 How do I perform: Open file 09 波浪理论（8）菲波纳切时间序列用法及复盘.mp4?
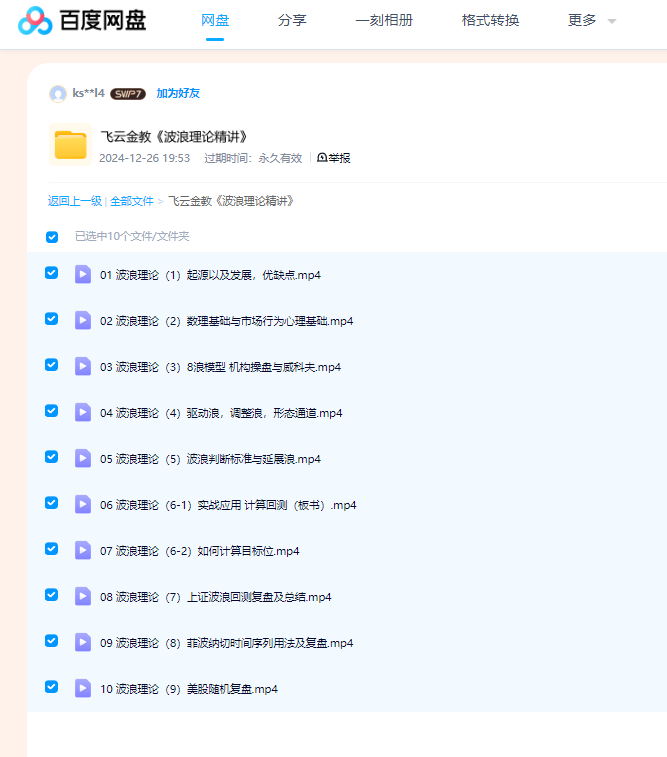click(226, 643)
